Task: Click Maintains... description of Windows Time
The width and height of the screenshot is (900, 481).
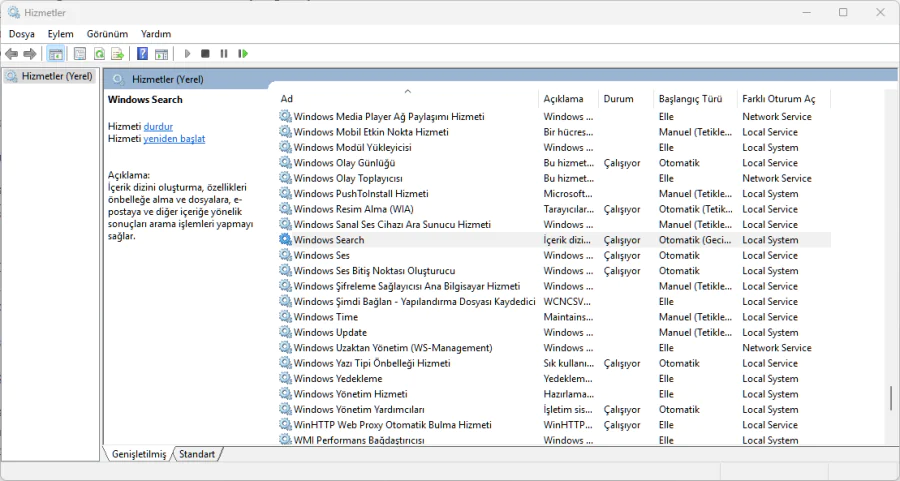Action: [568, 317]
